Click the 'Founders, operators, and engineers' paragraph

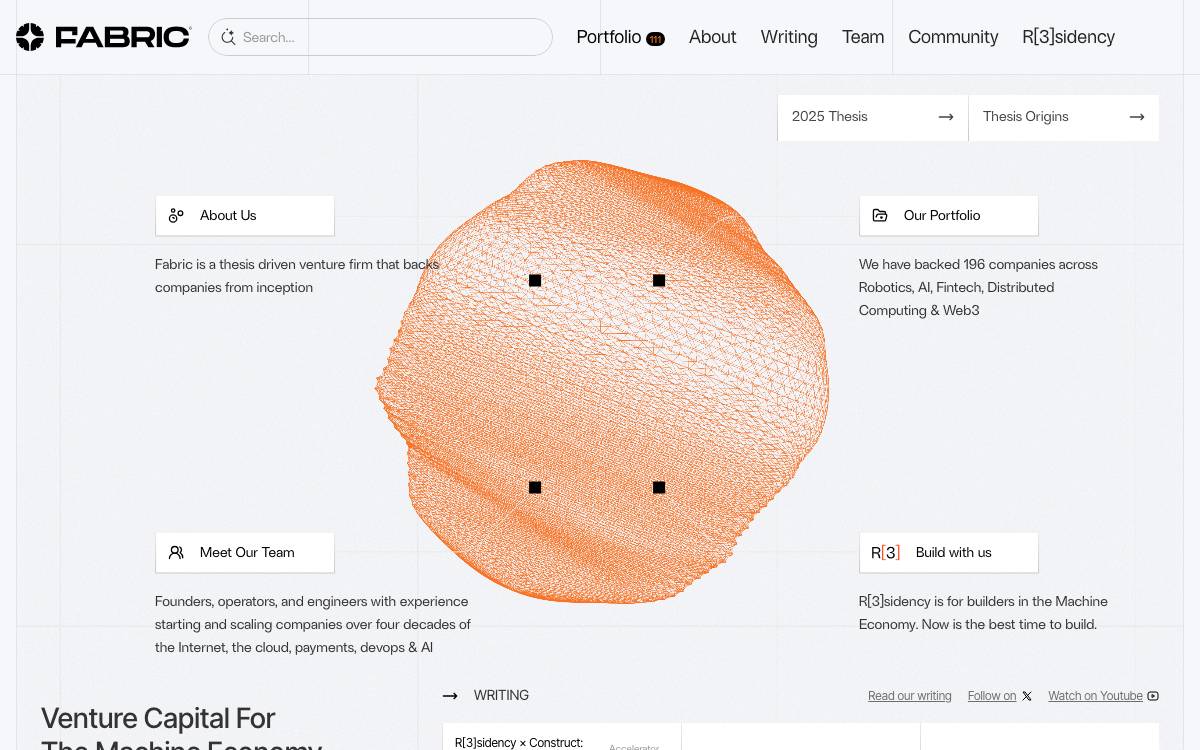(x=313, y=624)
